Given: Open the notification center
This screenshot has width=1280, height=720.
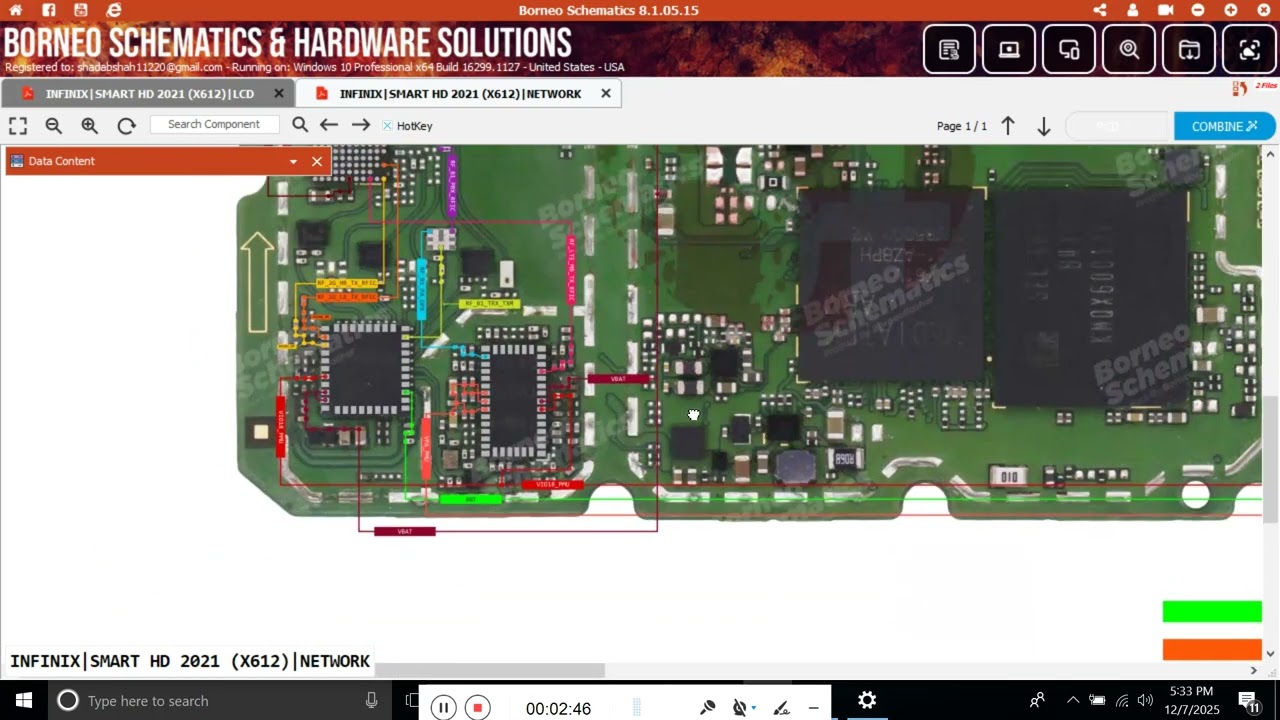Looking at the screenshot, I should (x=1249, y=700).
